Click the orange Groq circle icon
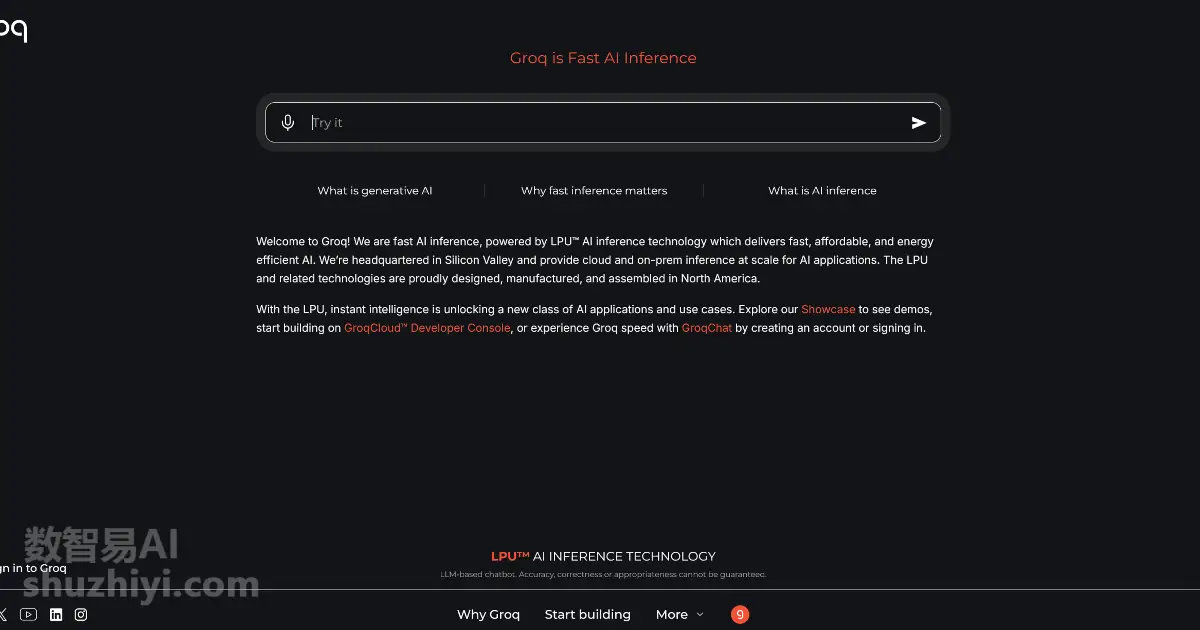The height and width of the screenshot is (630, 1200). (740, 615)
